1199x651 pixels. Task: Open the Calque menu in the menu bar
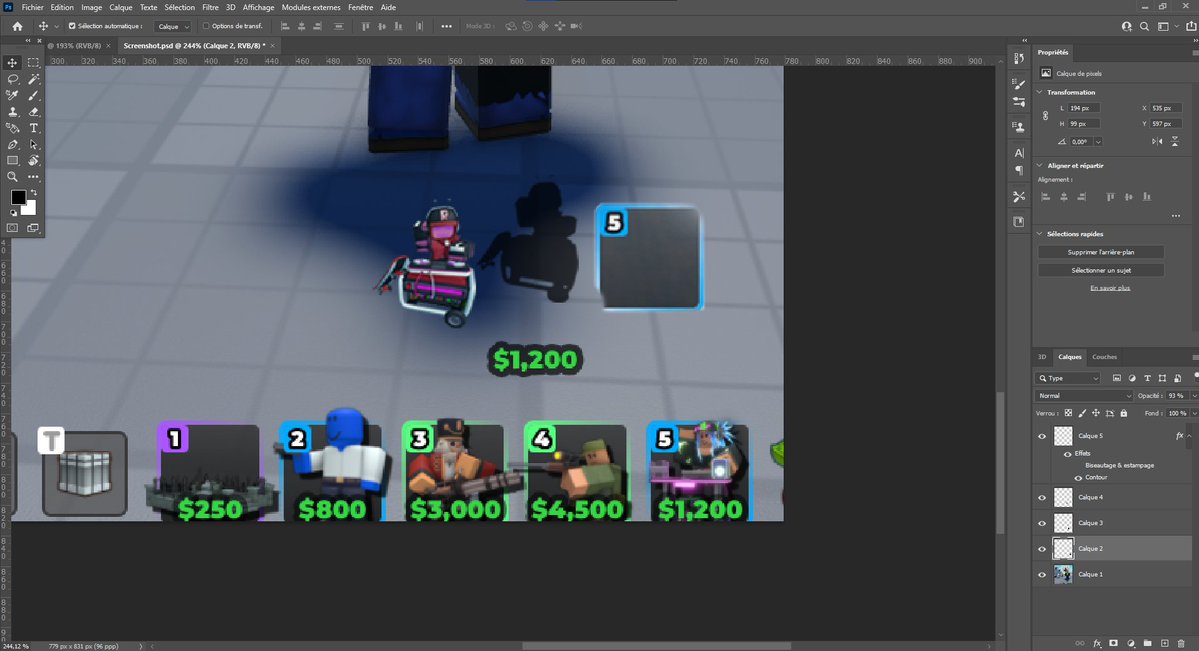[120, 8]
